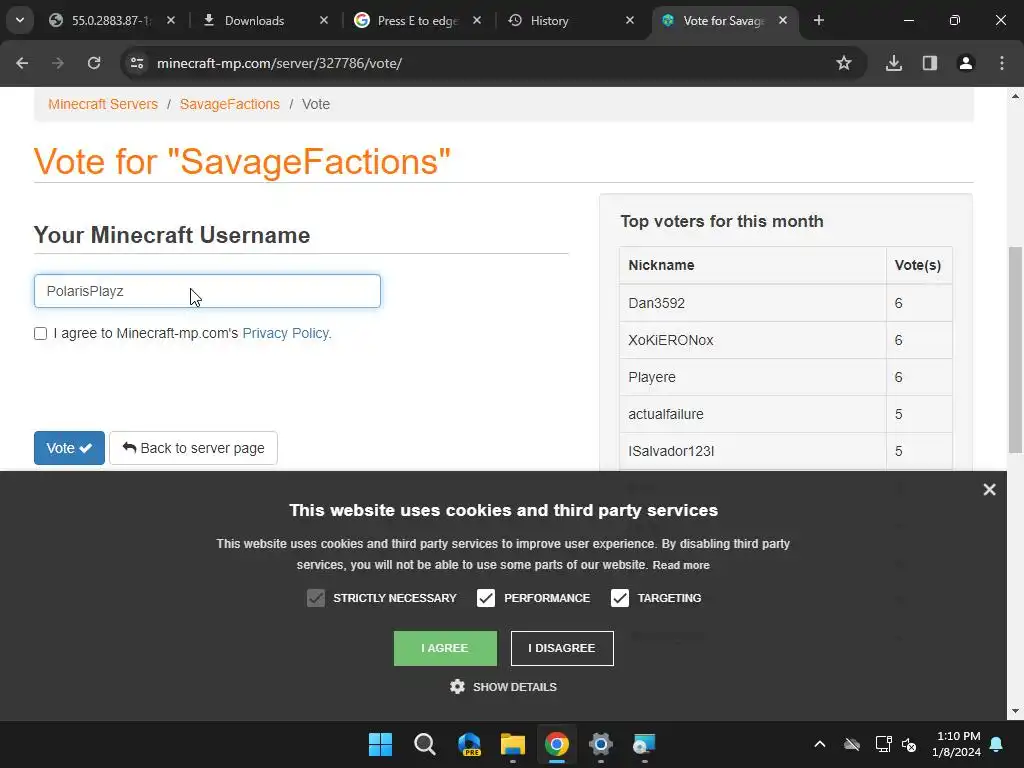The height and width of the screenshot is (768, 1024).
Task: Open the Chrome profile icon
Action: (966, 63)
